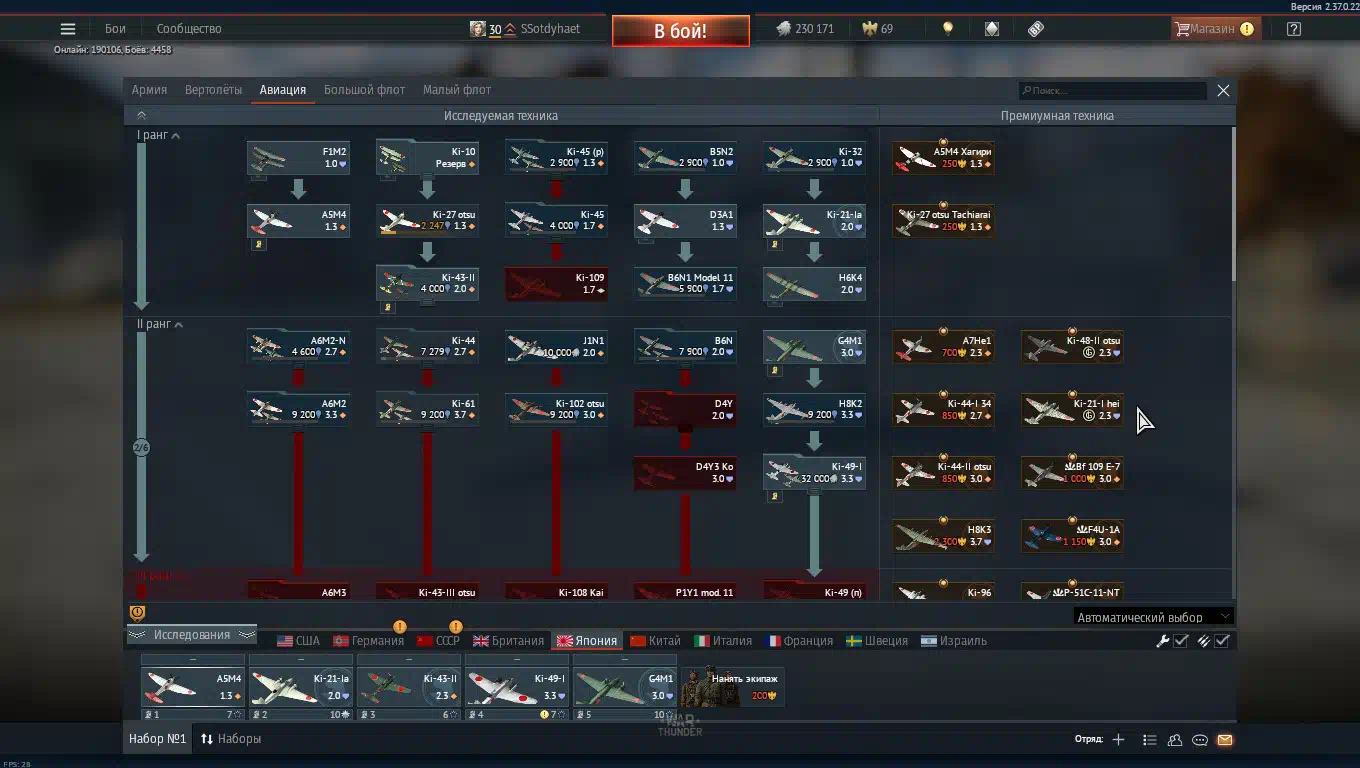Screen dimensions: 1360x768
Task: Switch to the Малый флот tab
Action: pyautogui.click(x=457, y=90)
